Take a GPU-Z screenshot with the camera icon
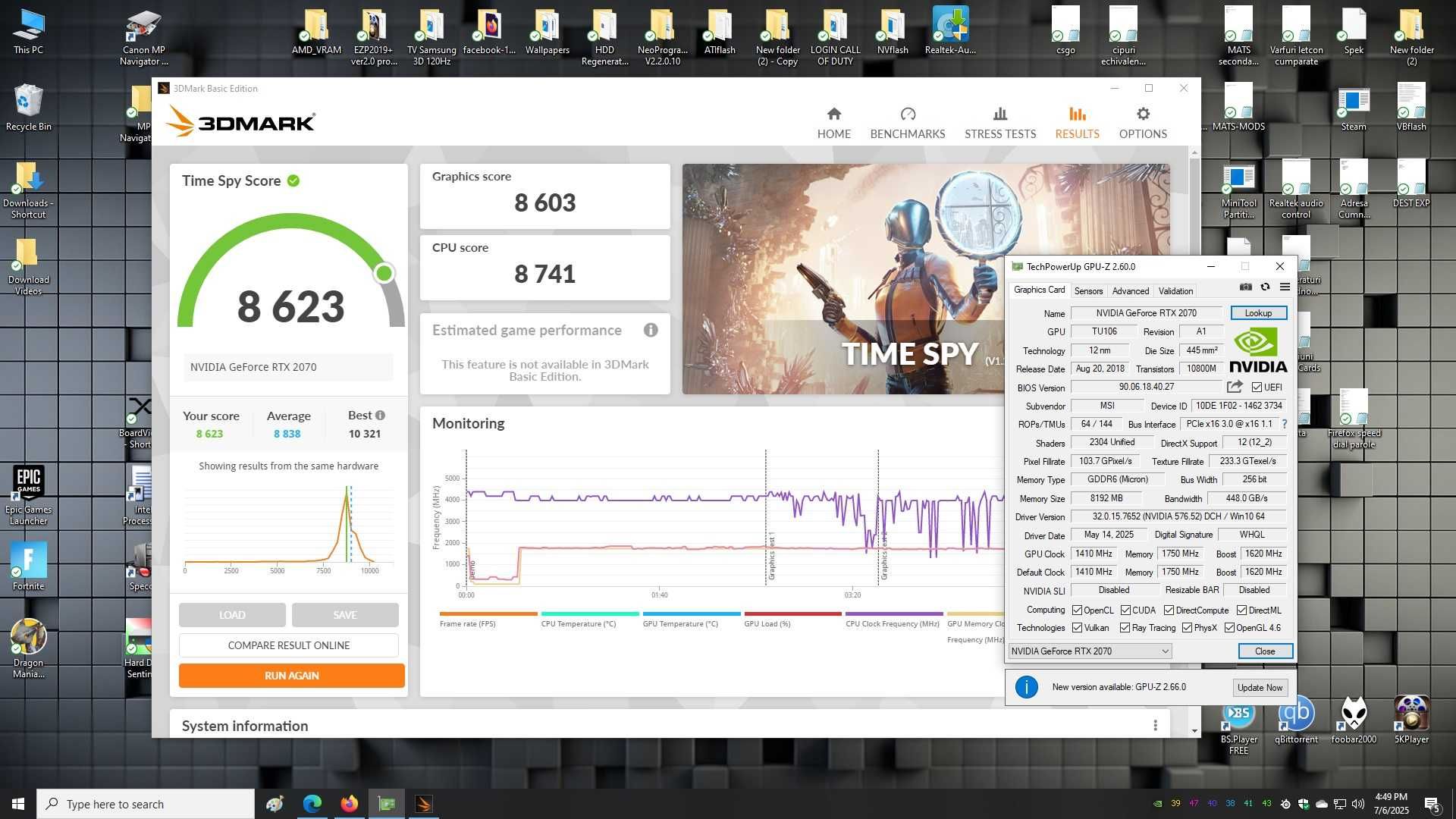The height and width of the screenshot is (819, 1456). (1246, 287)
